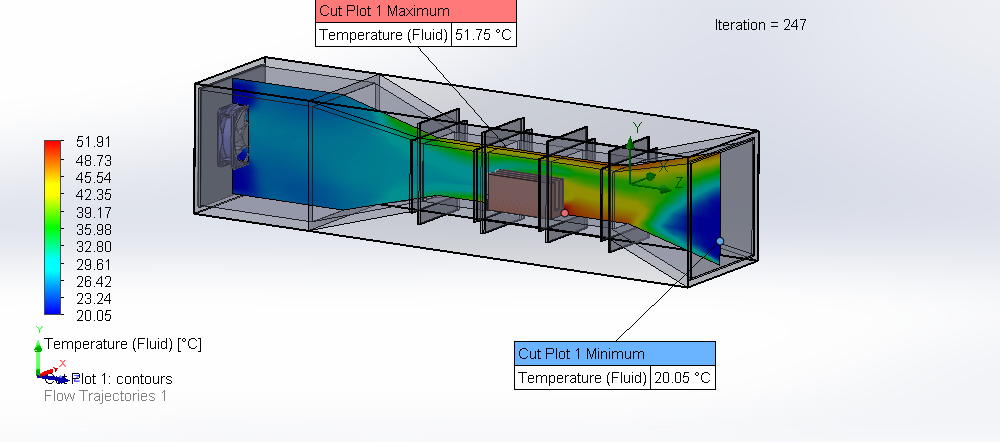1000x442 pixels.
Task: Click the blue minimum point marker on plot
Action: [720, 241]
